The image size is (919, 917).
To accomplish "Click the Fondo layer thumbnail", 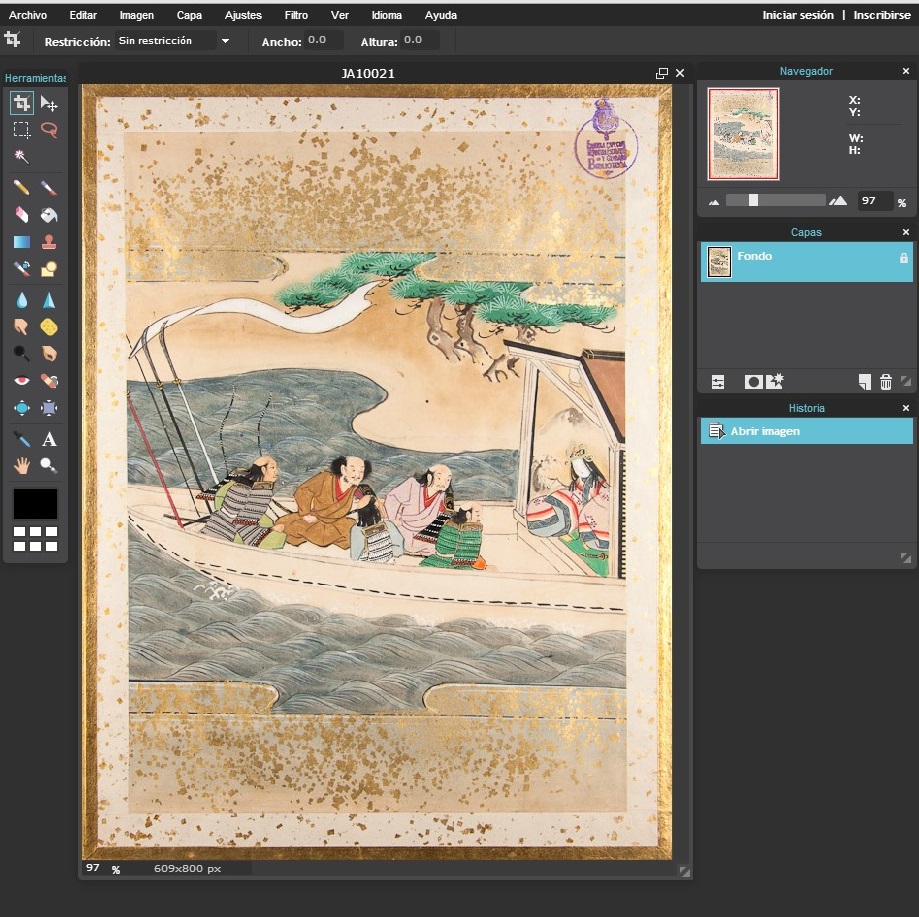I will [719, 262].
